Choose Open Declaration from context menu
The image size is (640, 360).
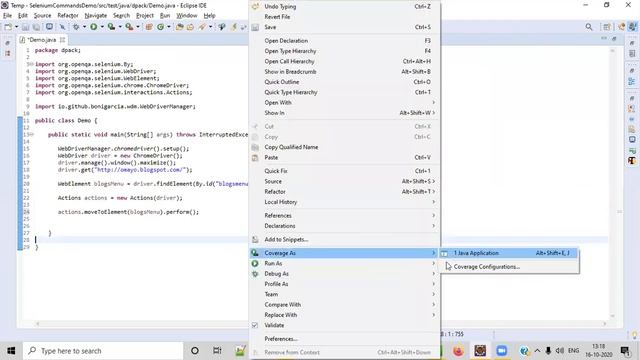pos(345,41)
